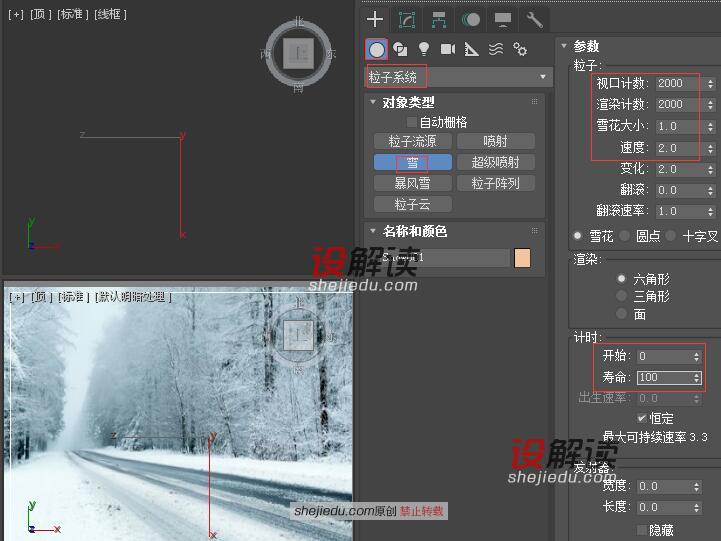Enable the 自动栅格 checkbox
Screen dimensions: 721x541
click(411, 122)
